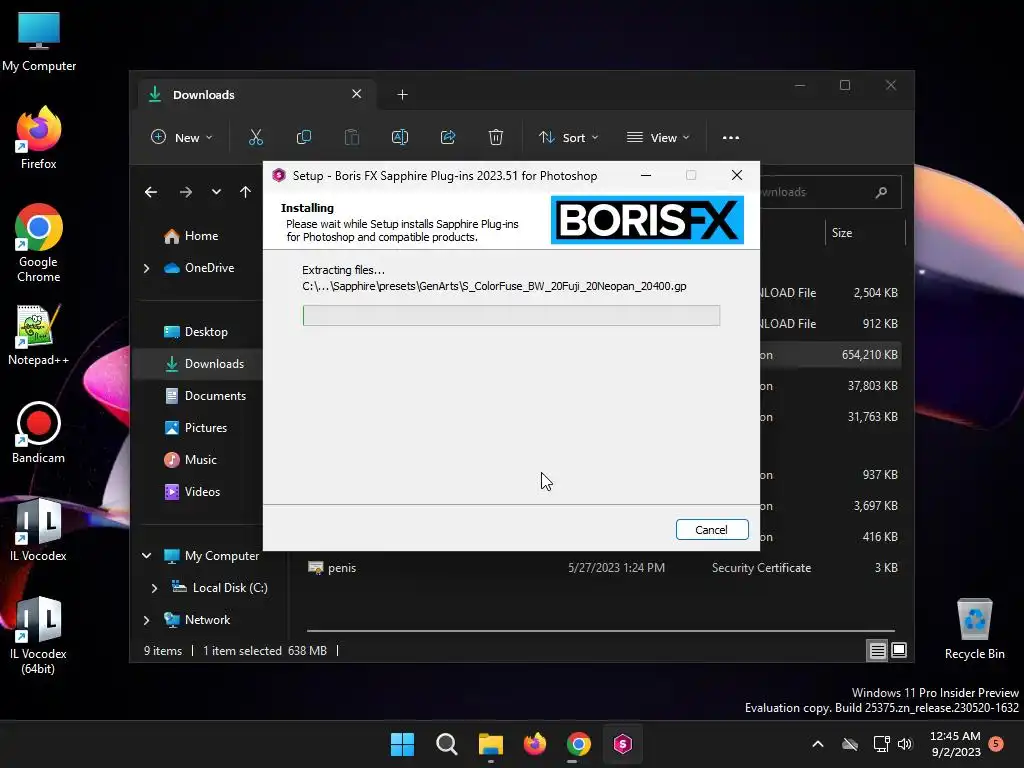Open the volume speaker tray icon
This screenshot has width=1024, height=768.
(x=904, y=744)
